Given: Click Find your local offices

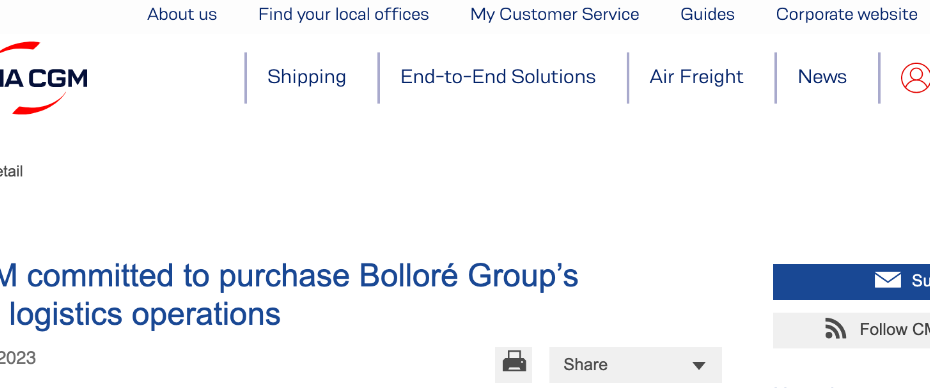Looking at the screenshot, I should [343, 14].
